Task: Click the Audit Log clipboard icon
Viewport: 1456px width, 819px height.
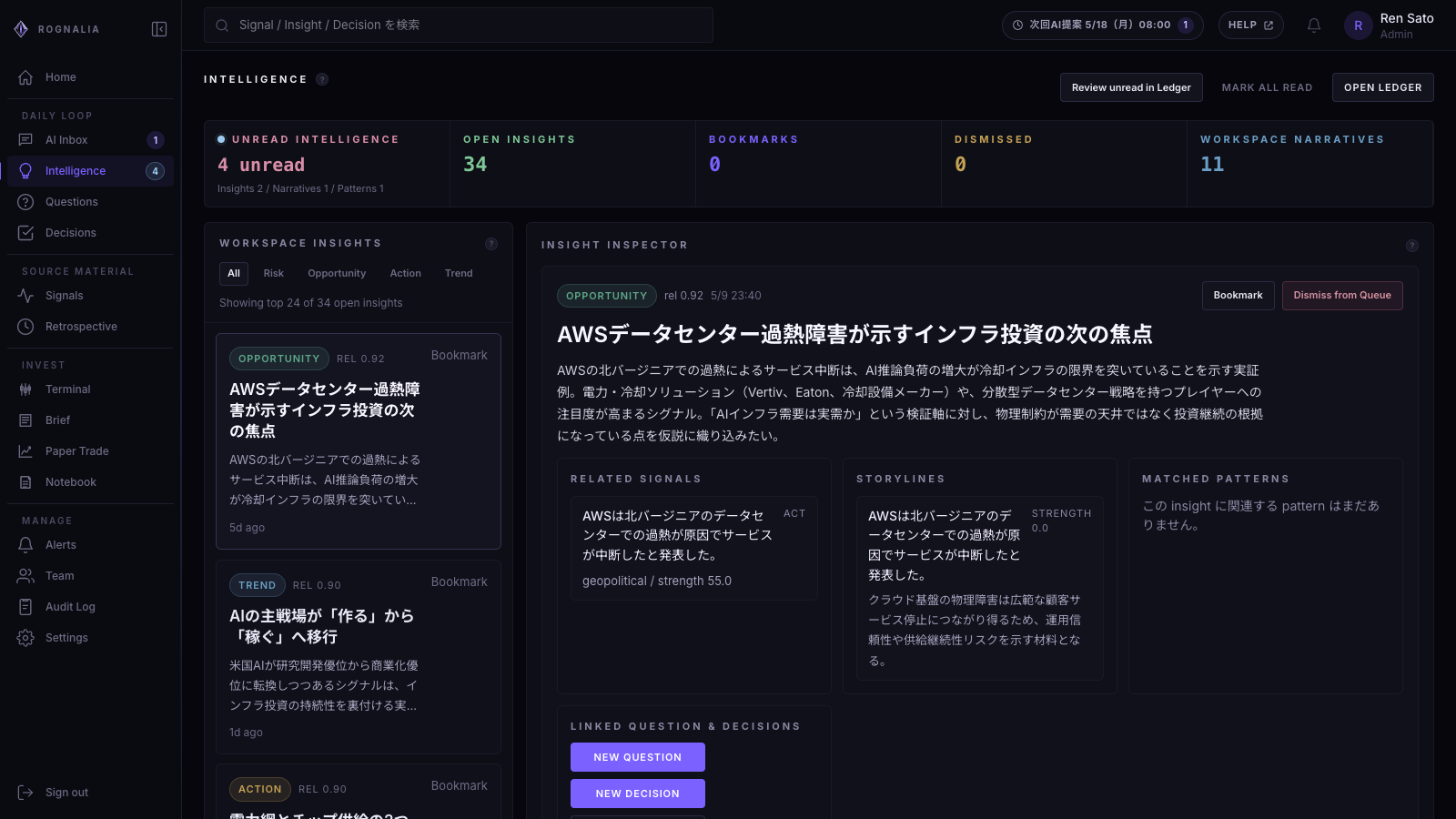Action: point(25,607)
